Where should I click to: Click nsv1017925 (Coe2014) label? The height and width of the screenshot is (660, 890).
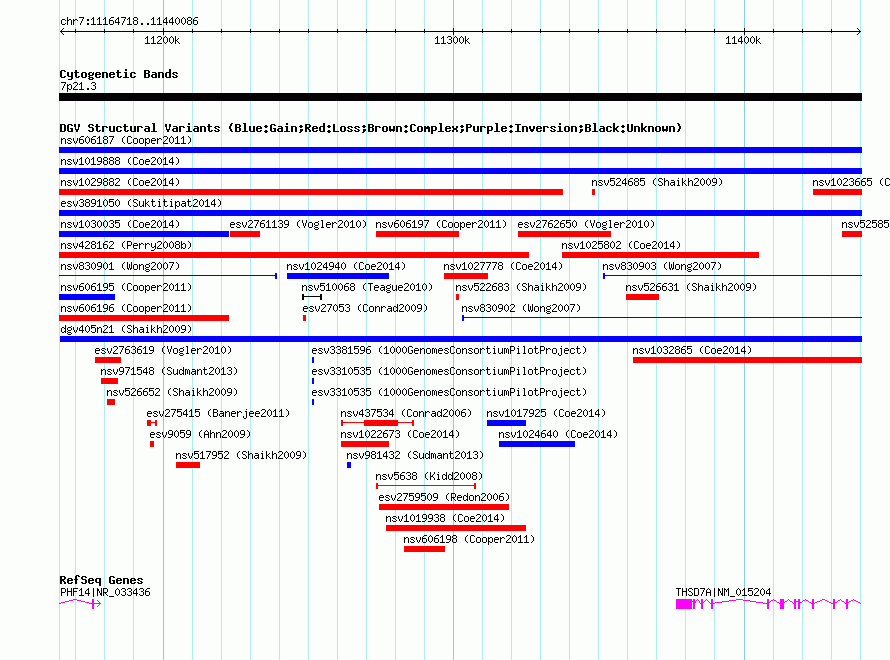tap(546, 413)
